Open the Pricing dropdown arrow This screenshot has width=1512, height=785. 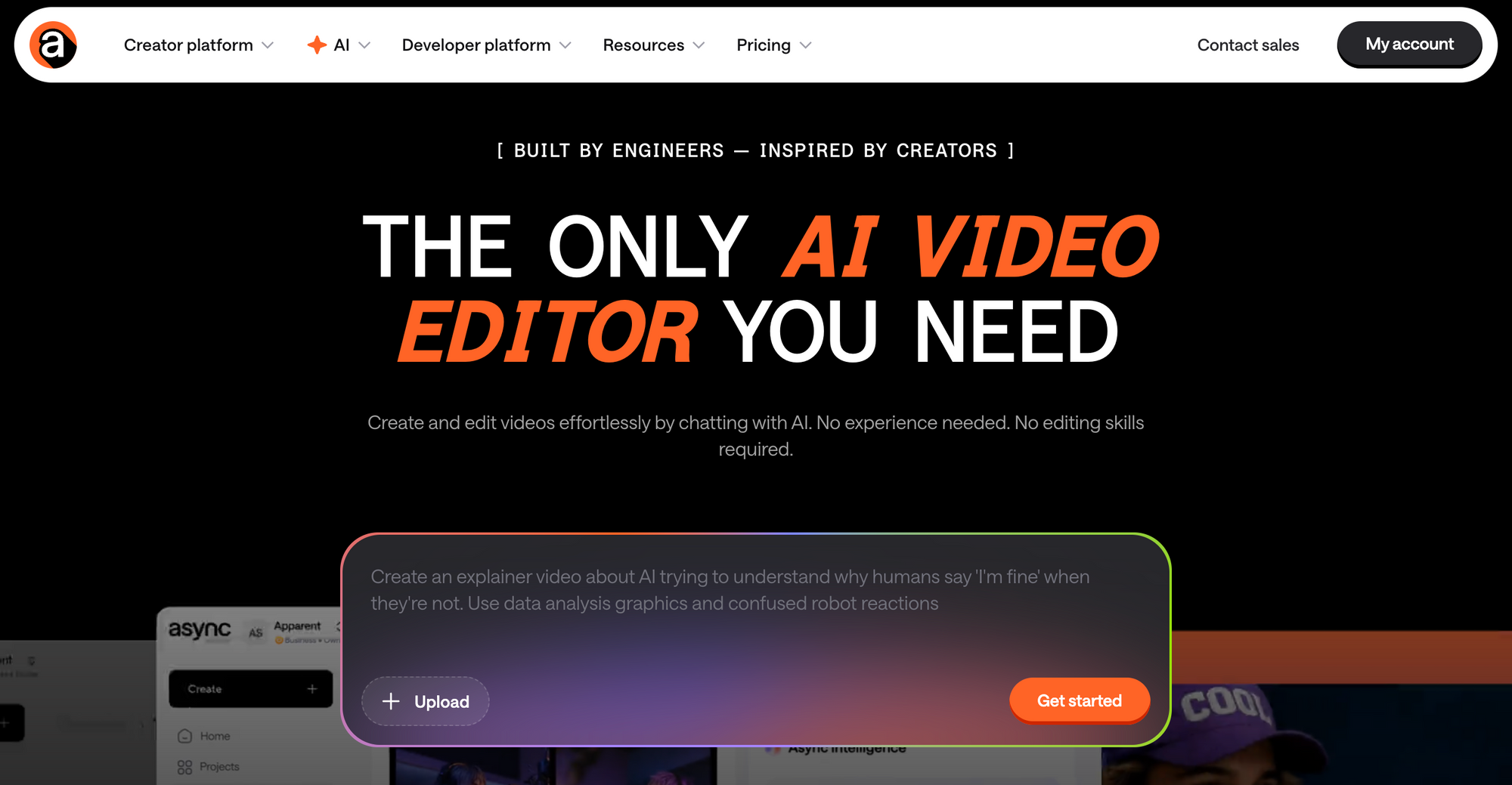tap(806, 45)
